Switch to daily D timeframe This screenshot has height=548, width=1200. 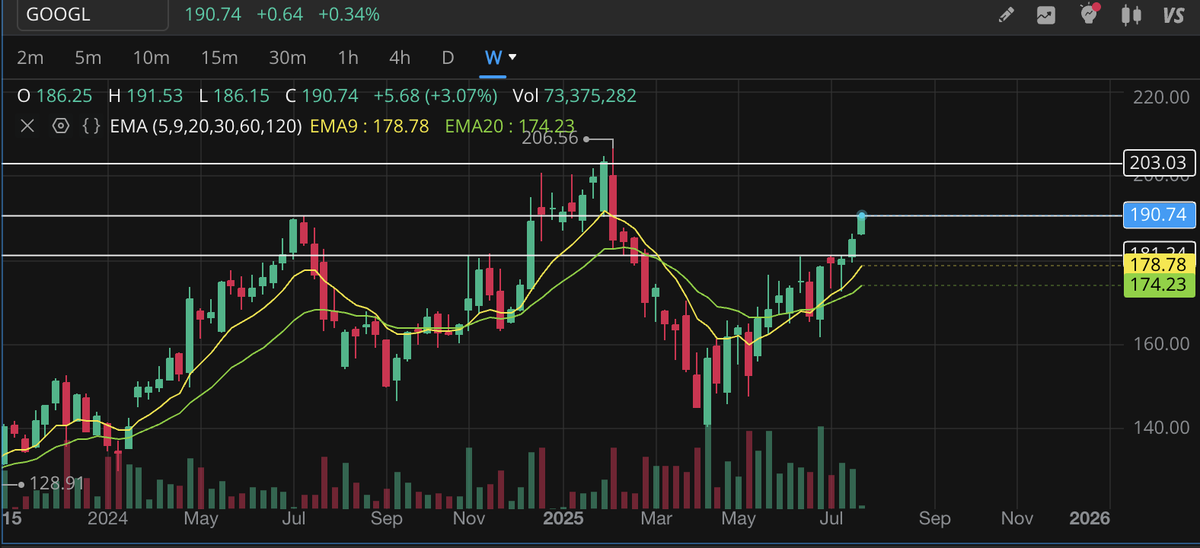[x=448, y=57]
